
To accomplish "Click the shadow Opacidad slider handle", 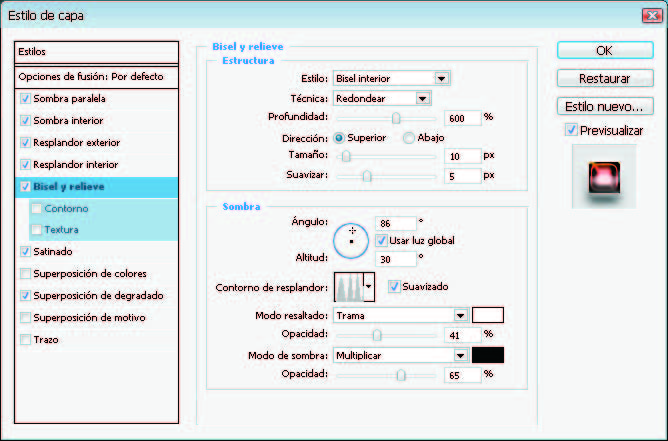I will 401,375.
